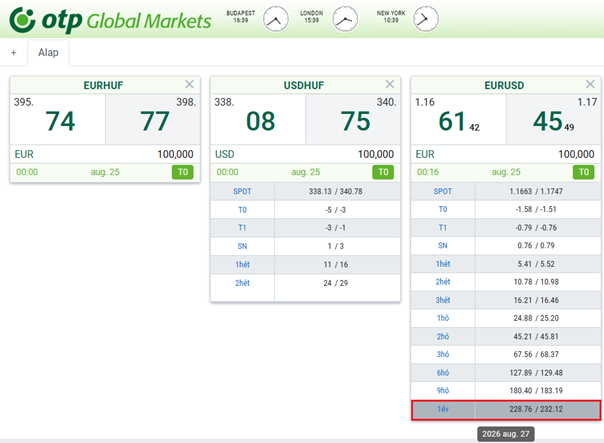
Task: Edit the EURHUF amount 100,000 field
Action: pyautogui.click(x=175, y=154)
